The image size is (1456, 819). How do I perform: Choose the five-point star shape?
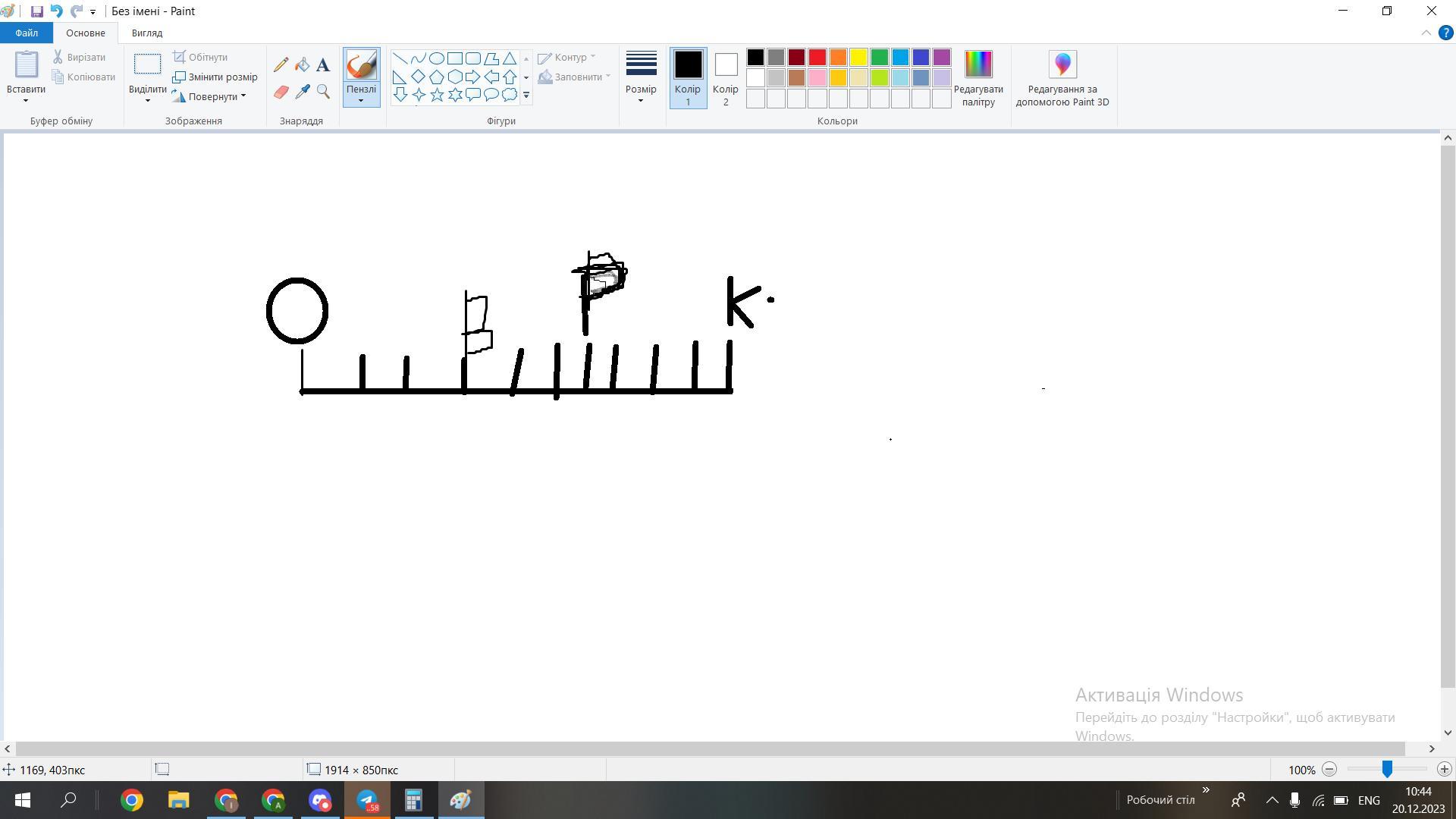point(437,95)
